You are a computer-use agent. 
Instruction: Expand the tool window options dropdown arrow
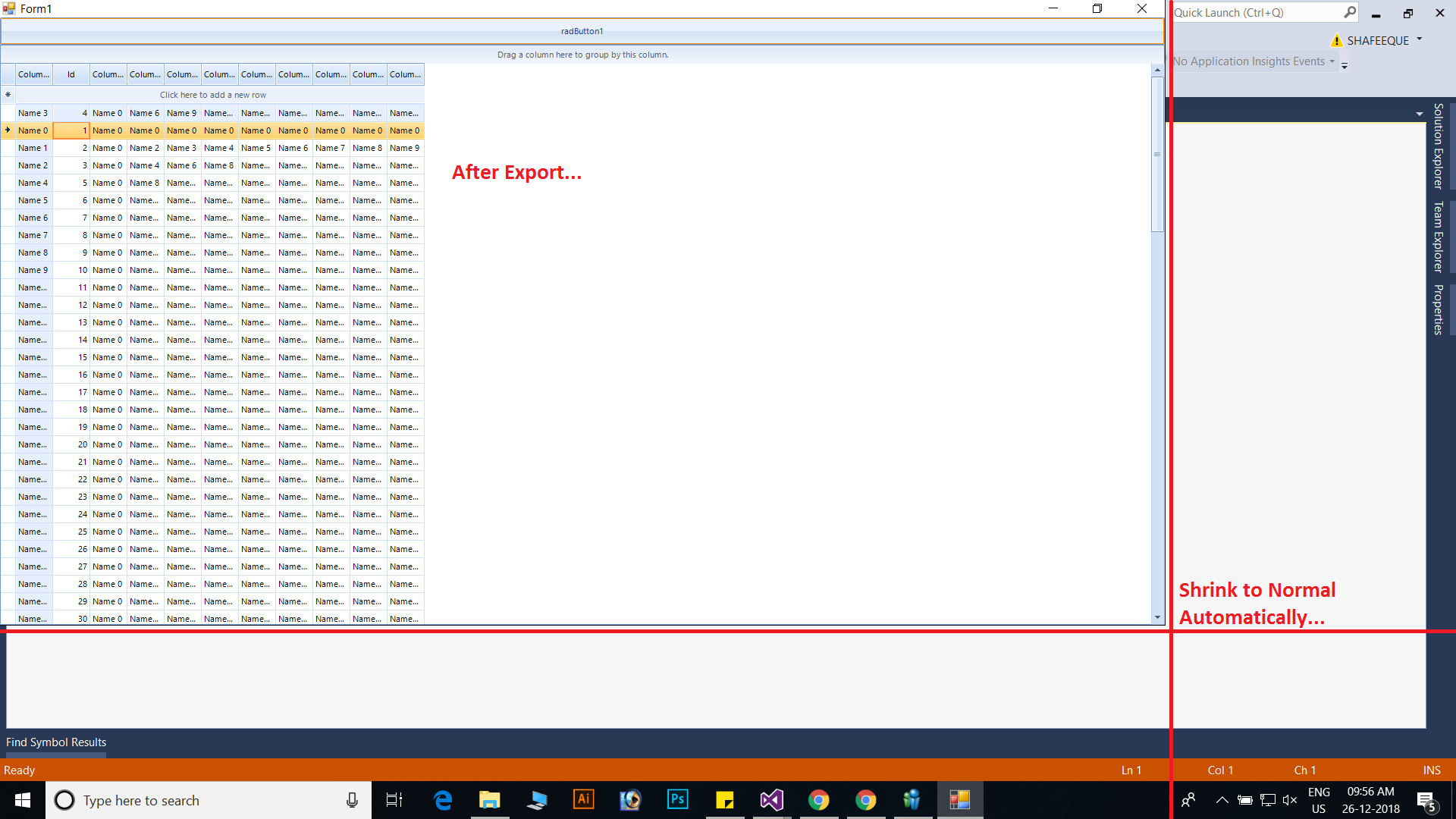(x=1419, y=114)
